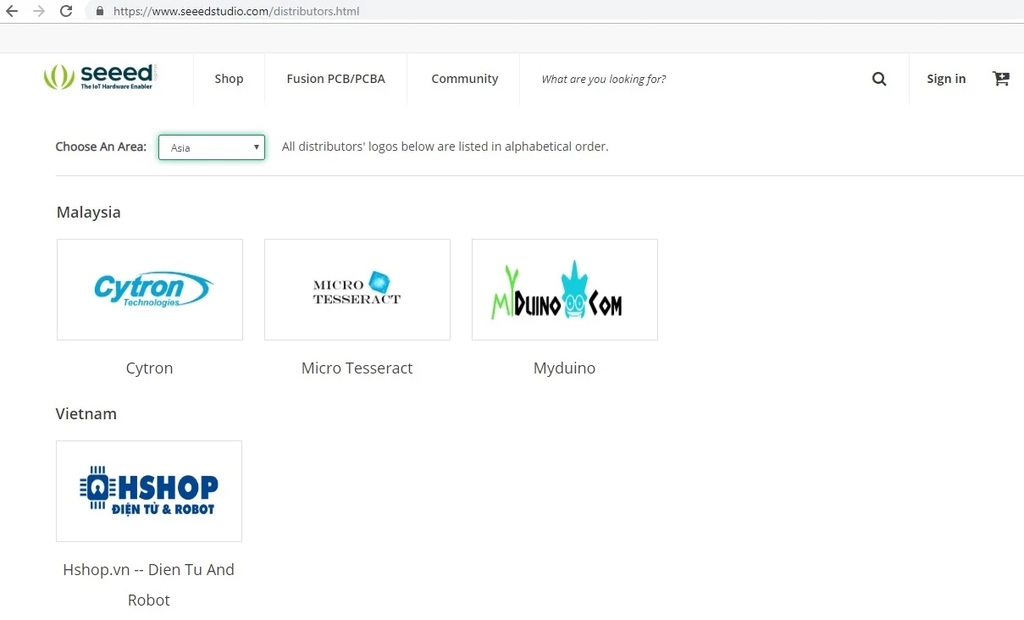
Task: Click the magnifying glass search icon
Action: 879,79
